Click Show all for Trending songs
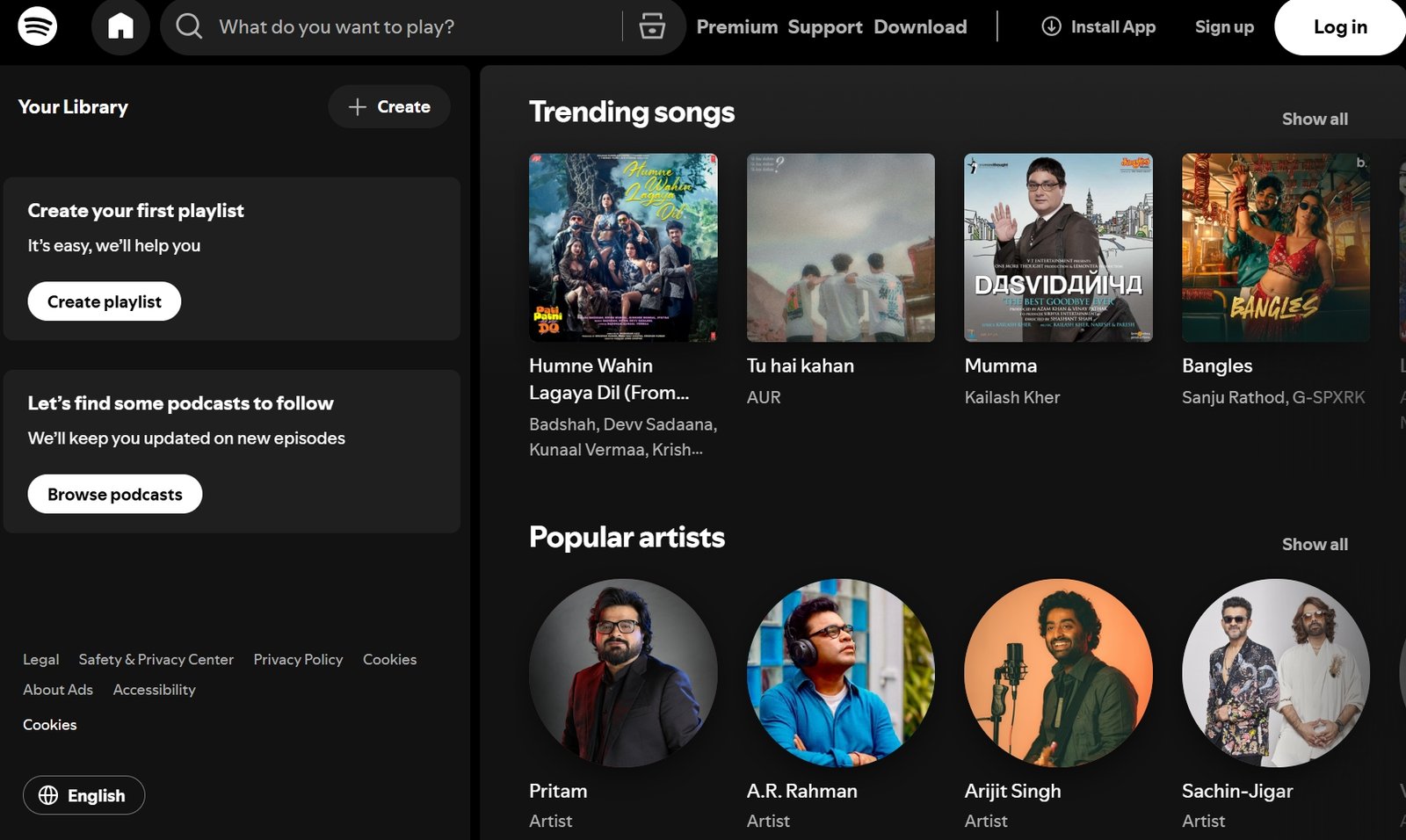The height and width of the screenshot is (840, 1406). point(1315,119)
